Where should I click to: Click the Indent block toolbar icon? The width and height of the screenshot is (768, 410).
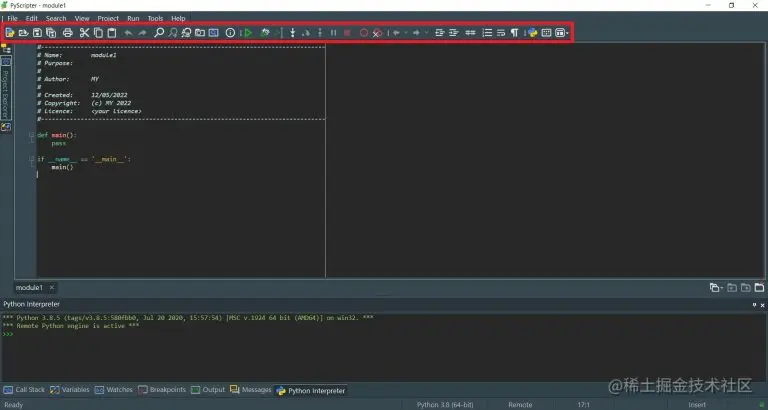(454, 33)
